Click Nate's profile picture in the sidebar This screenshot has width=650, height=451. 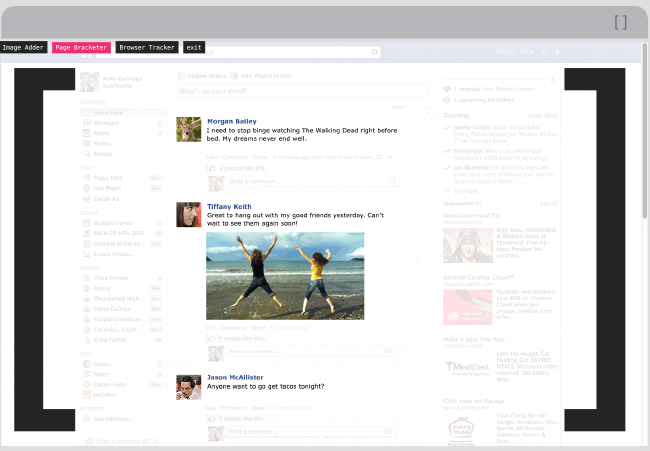(90, 82)
